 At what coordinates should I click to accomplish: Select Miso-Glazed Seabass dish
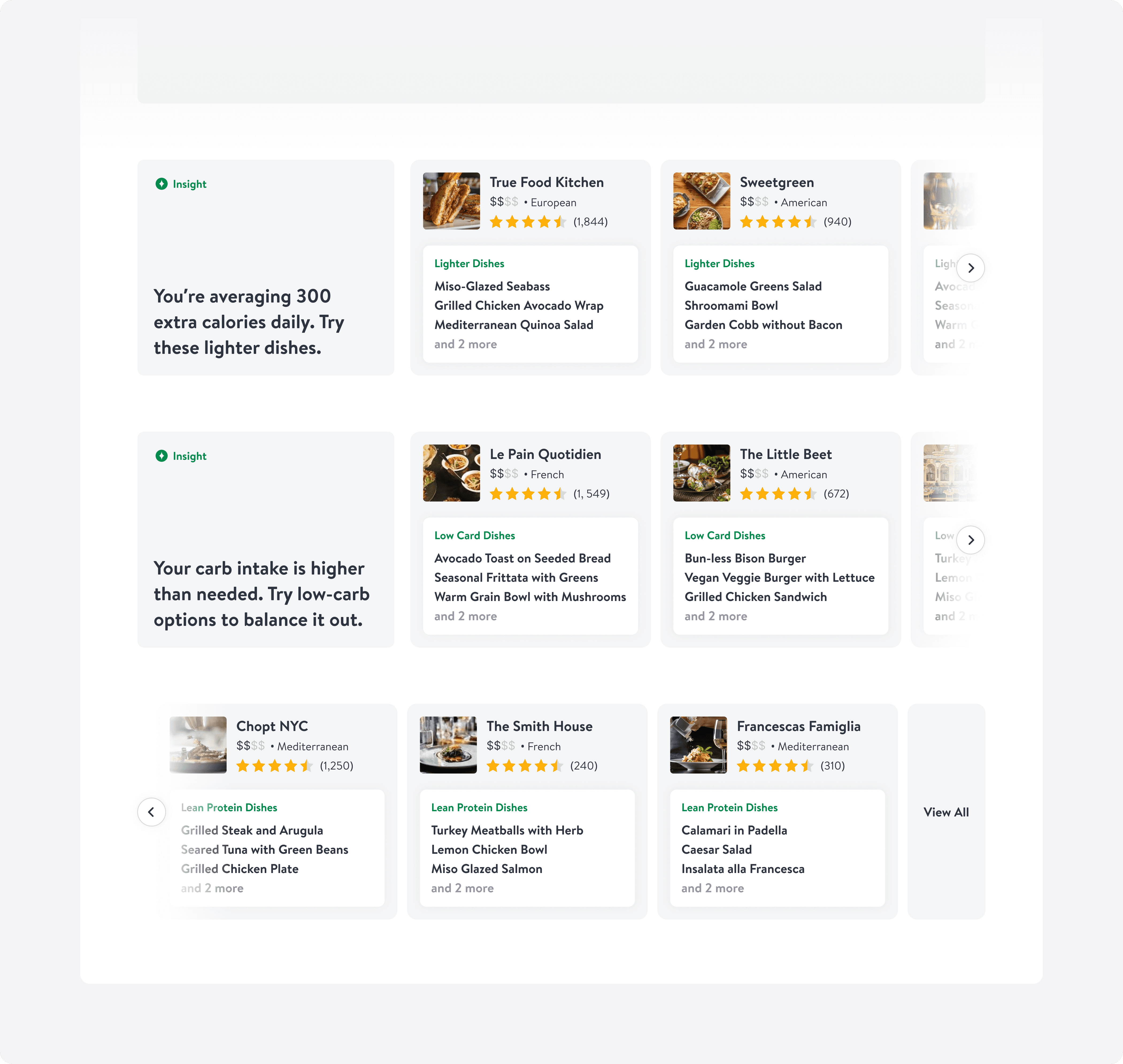click(492, 286)
